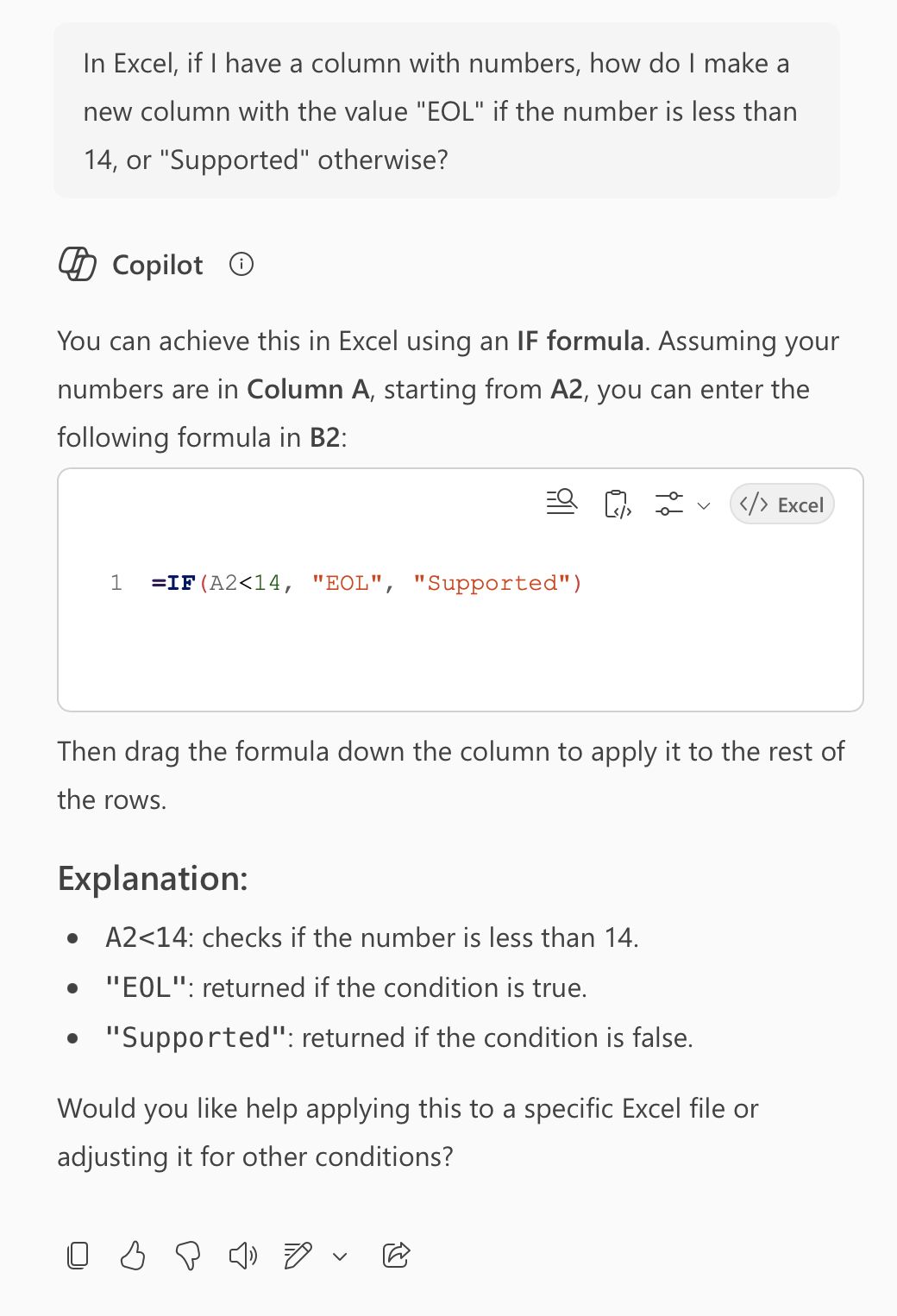Share Copilot's response
This screenshot has width=897, height=1316.
(397, 1256)
